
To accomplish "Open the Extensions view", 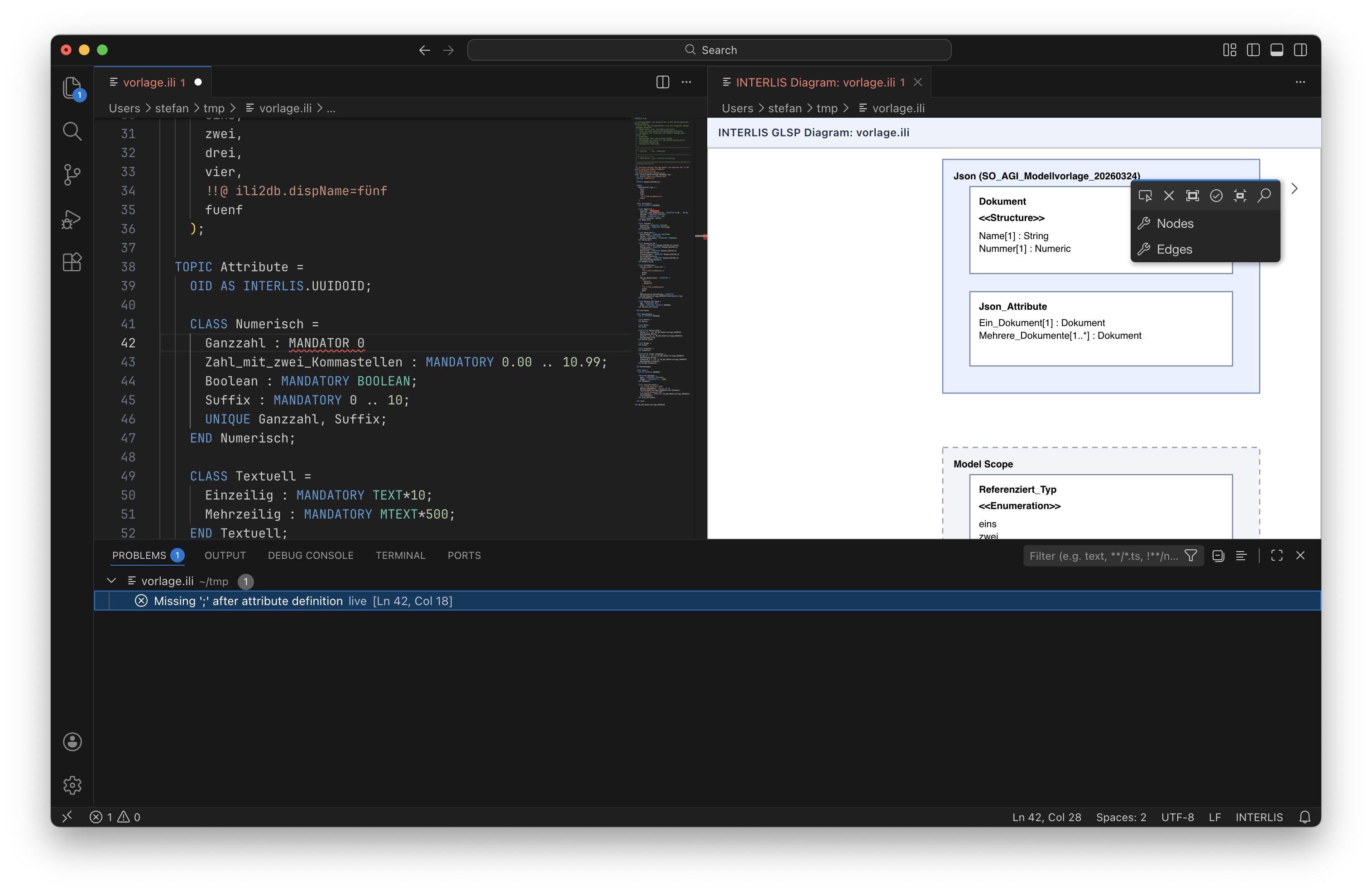I will [x=72, y=262].
